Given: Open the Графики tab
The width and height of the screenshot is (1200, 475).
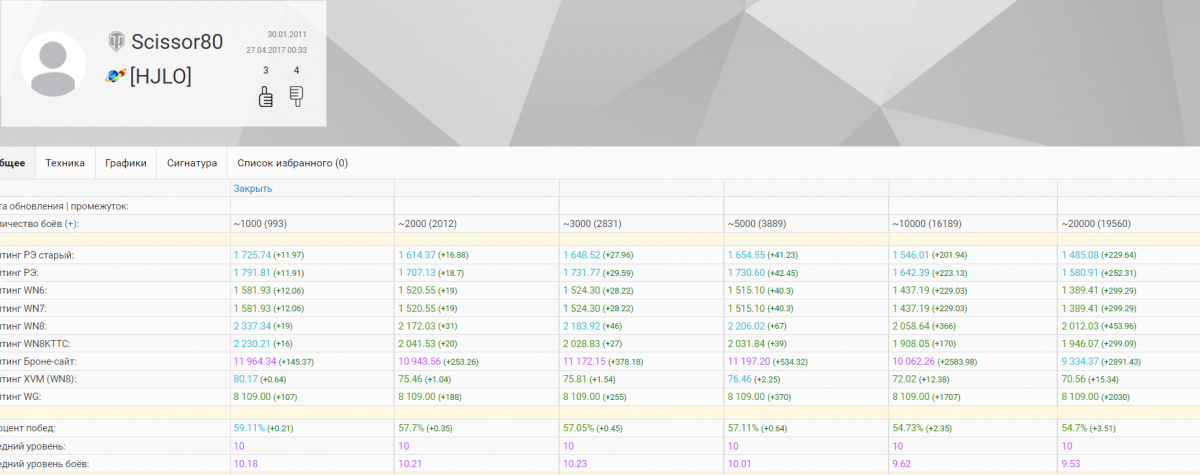Looking at the screenshot, I should click(126, 163).
